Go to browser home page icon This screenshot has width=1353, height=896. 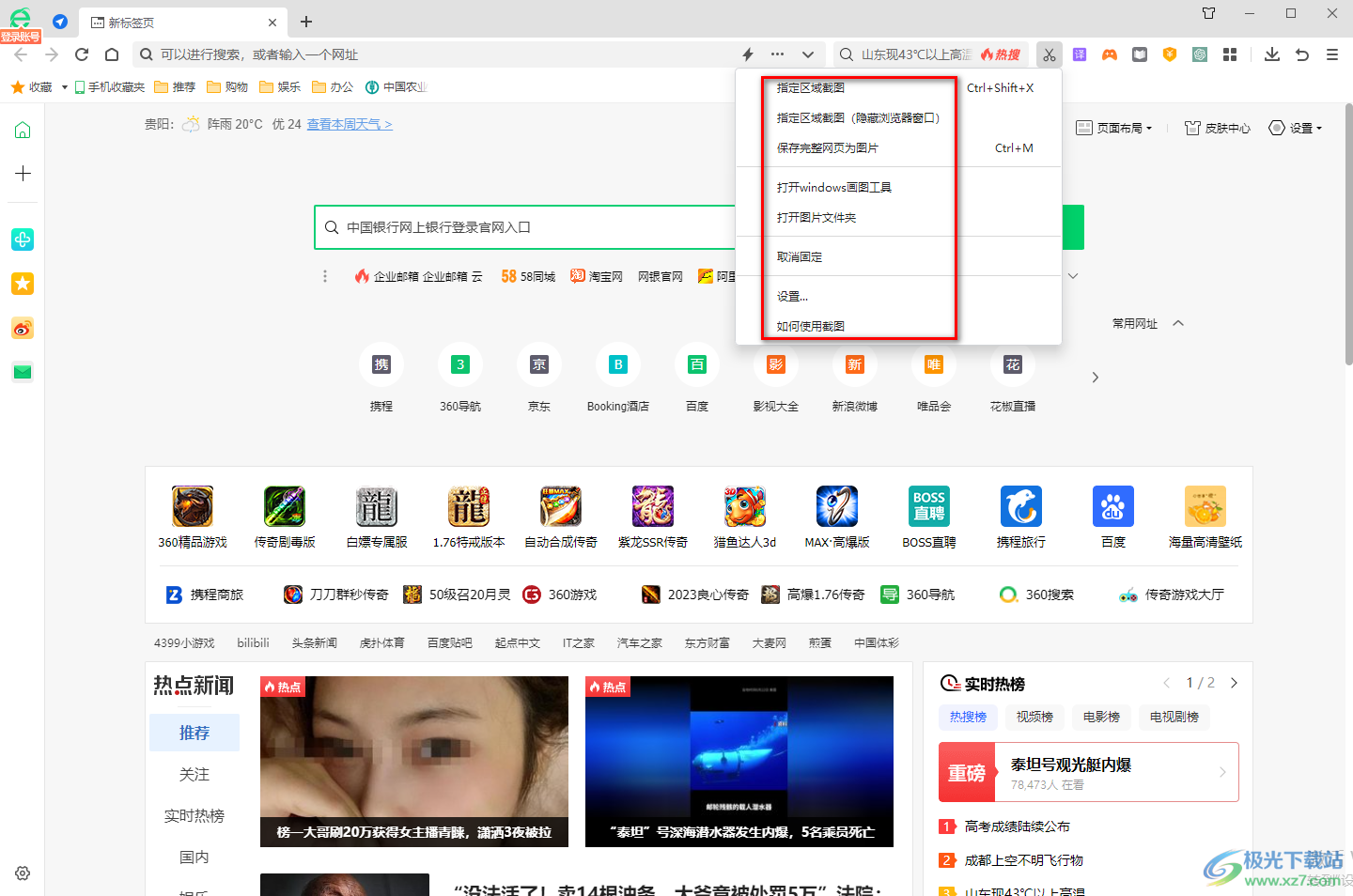tap(112, 54)
